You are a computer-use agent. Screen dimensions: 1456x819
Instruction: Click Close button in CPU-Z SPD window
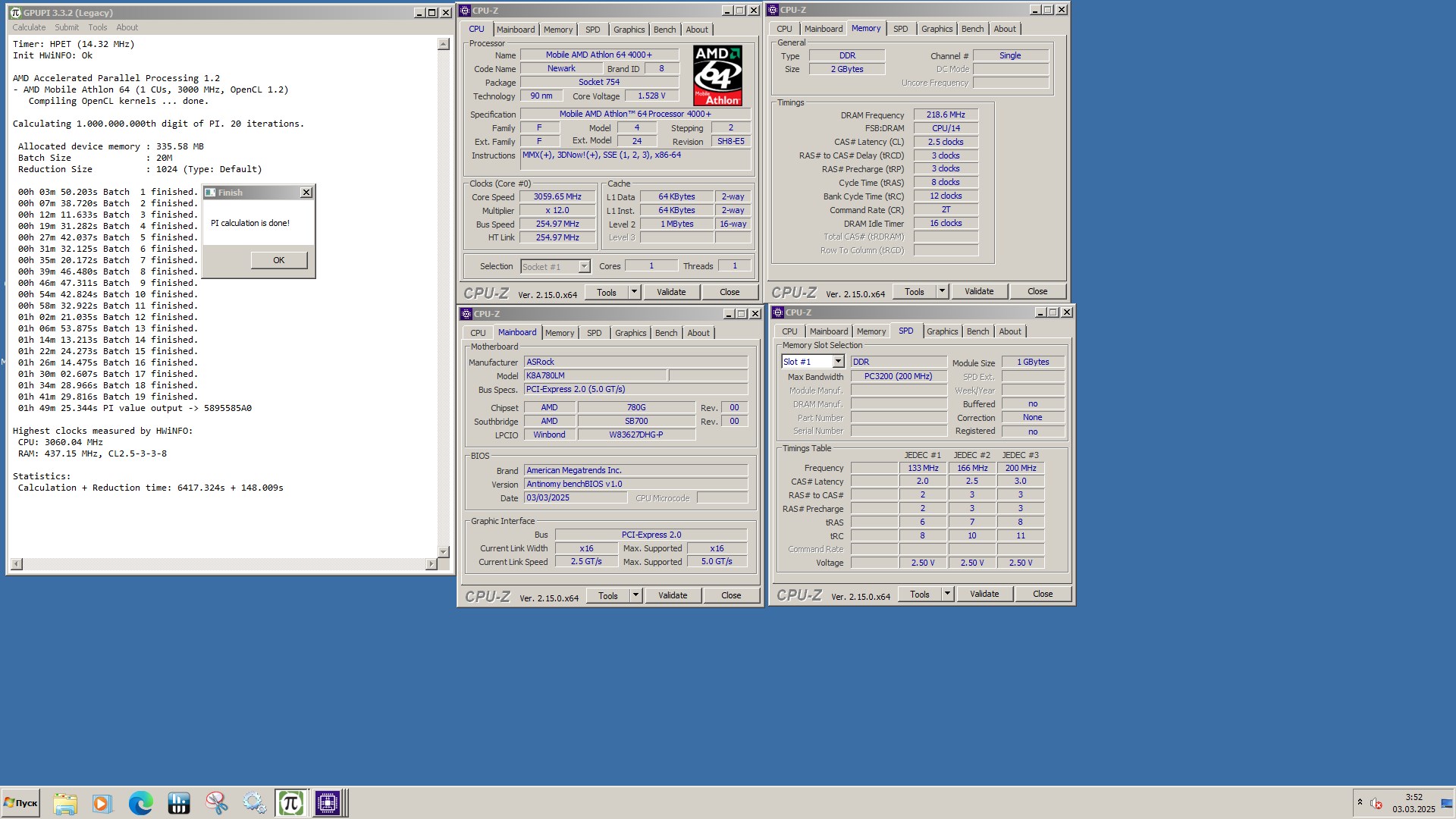point(1043,594)
